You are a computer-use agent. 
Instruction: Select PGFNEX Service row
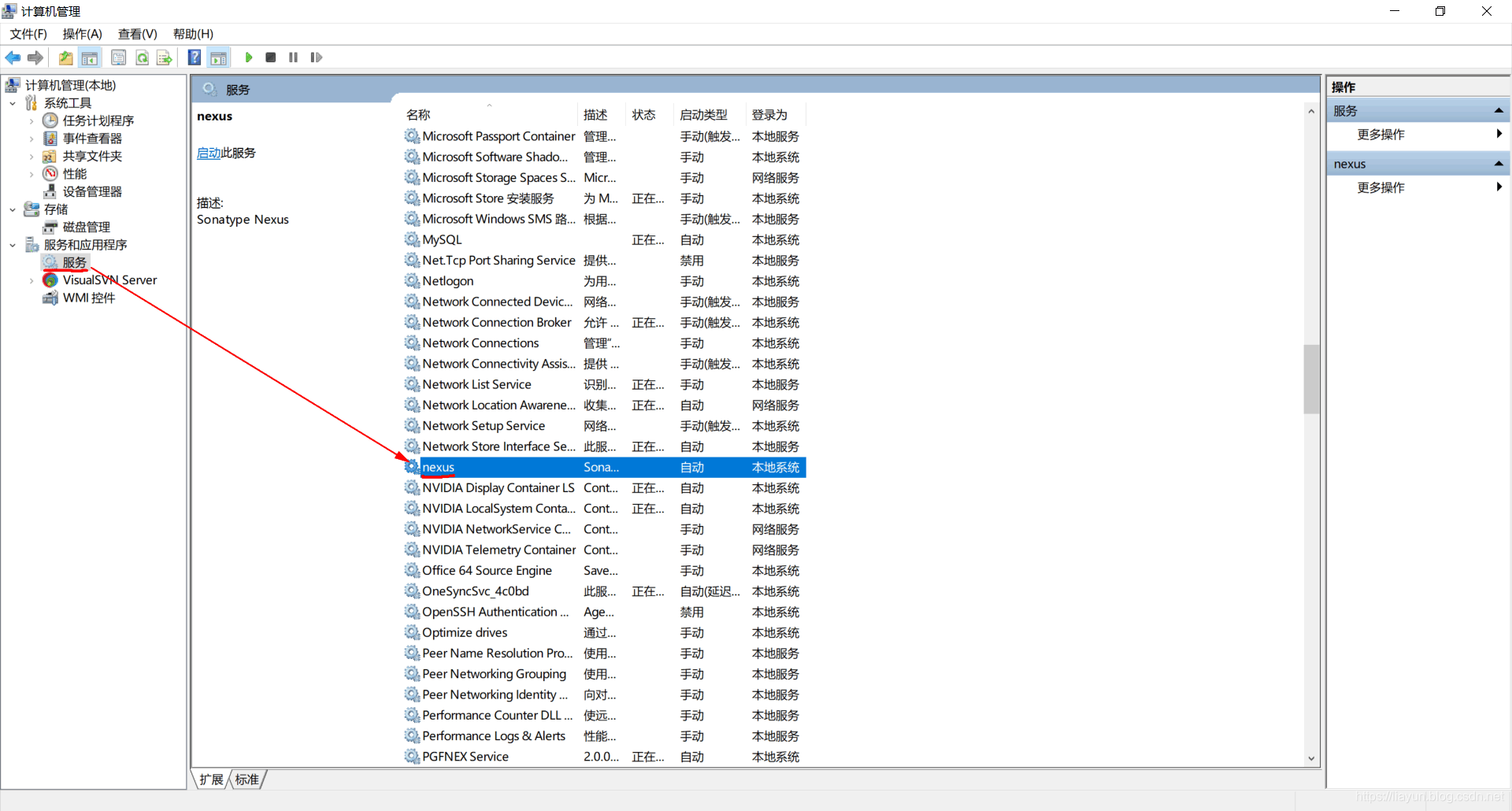tap(604, 757)
